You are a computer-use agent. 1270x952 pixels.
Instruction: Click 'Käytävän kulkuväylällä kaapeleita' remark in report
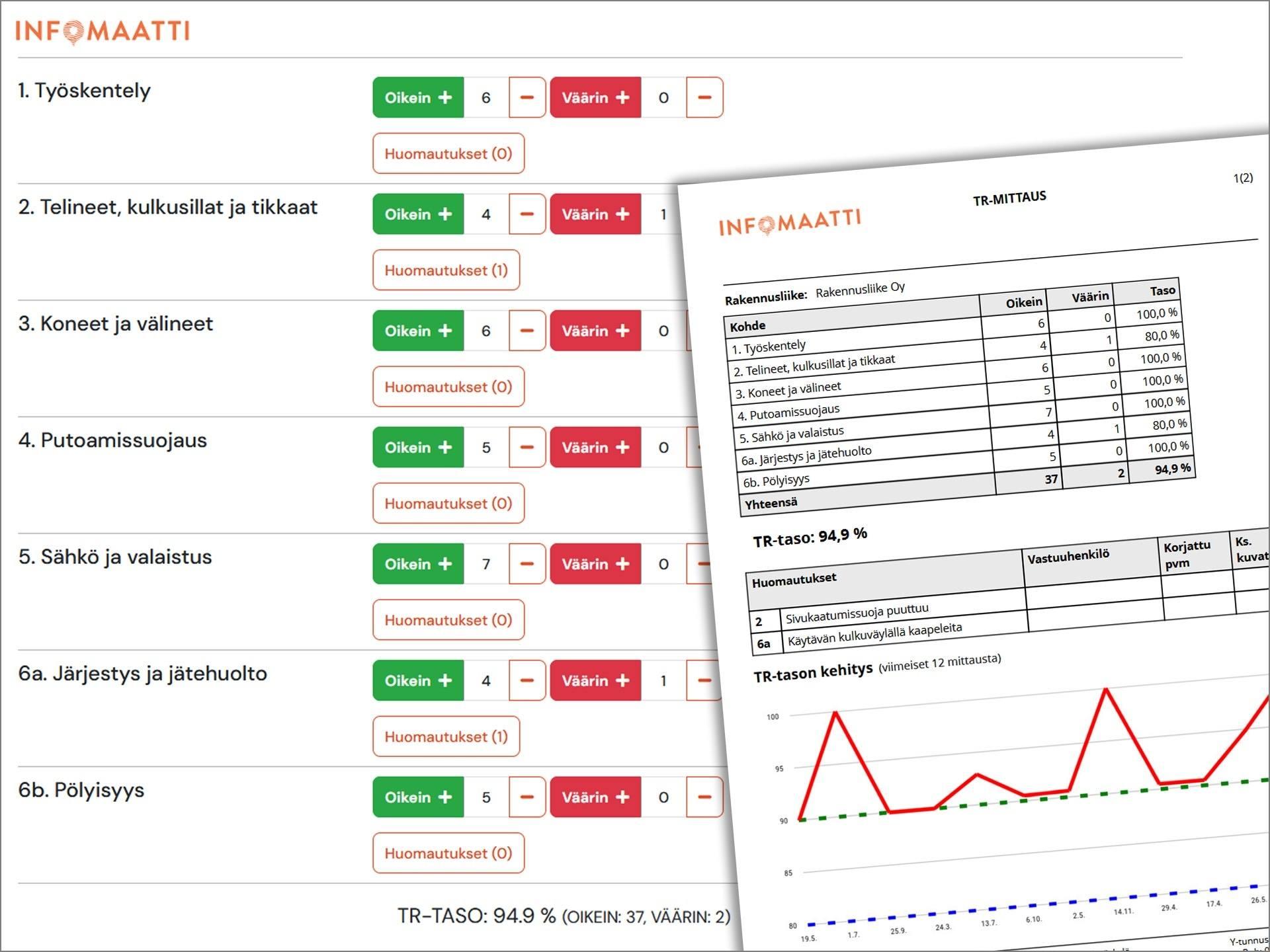pos(874,634)
